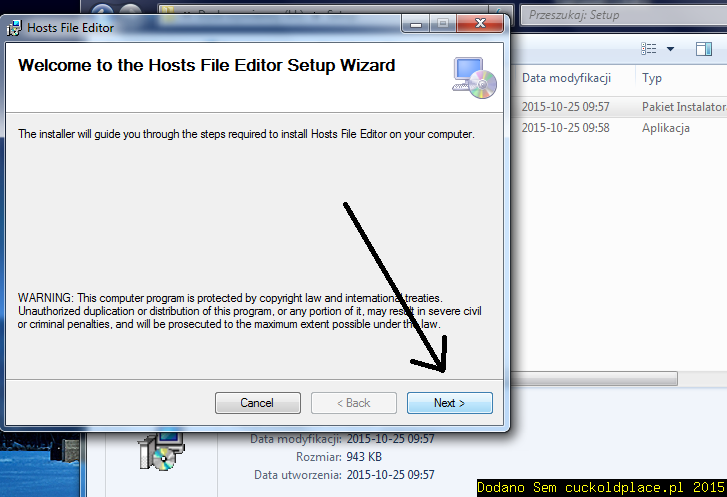Click the Explorer change view icon
727x497 pixels.
[x=649, y=48]
